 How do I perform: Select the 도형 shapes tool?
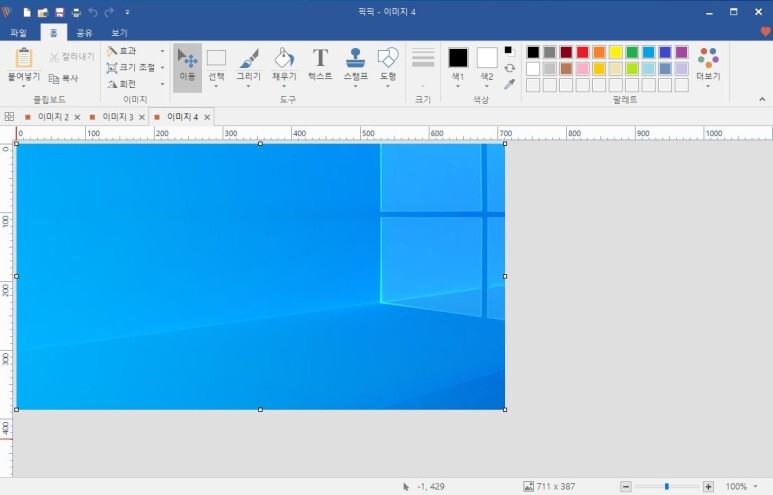pyautogui.click(x=388, y=62)
